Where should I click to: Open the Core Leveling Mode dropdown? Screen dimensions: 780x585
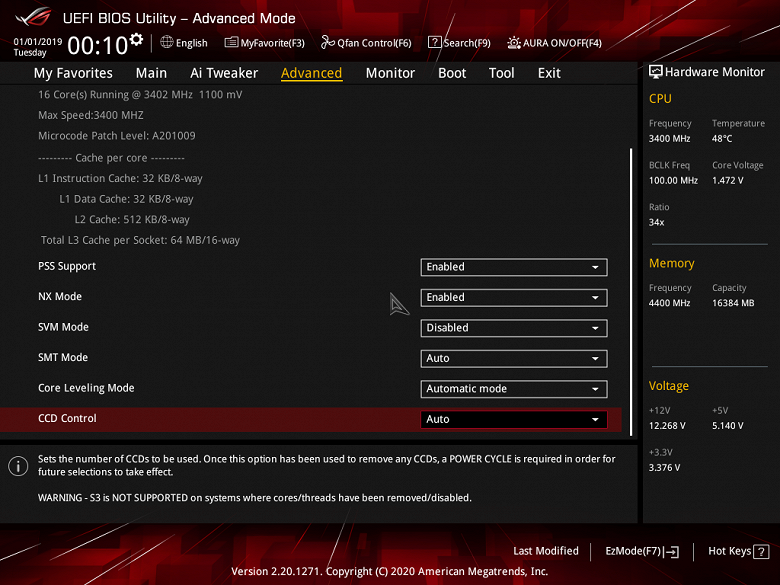click(x=514, y=389)
